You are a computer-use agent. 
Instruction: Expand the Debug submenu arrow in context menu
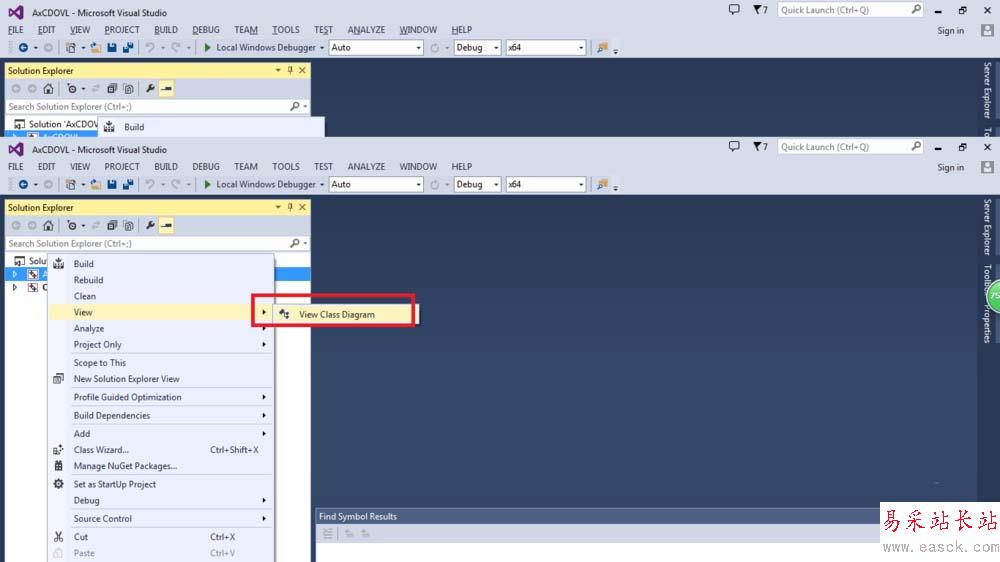point(264,501)
